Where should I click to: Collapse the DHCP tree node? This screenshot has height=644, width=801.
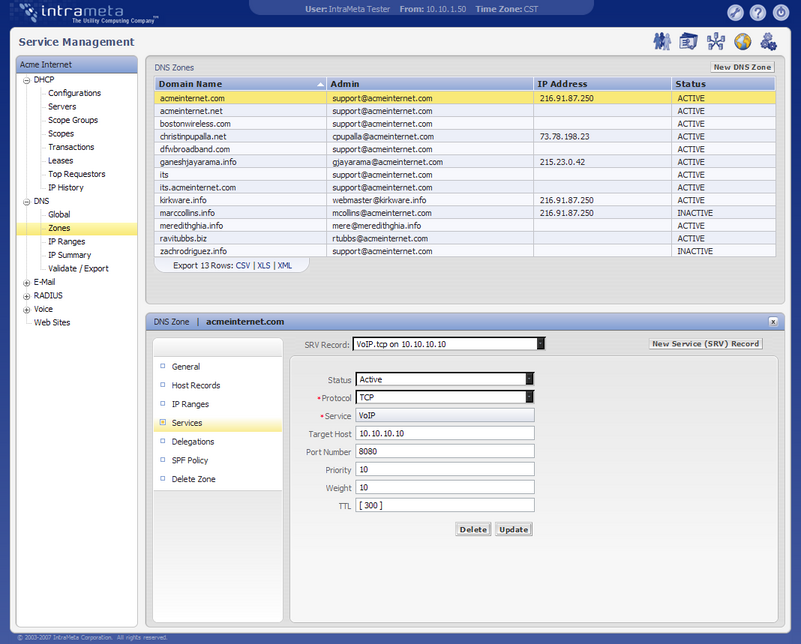click(x=27, y=80)
